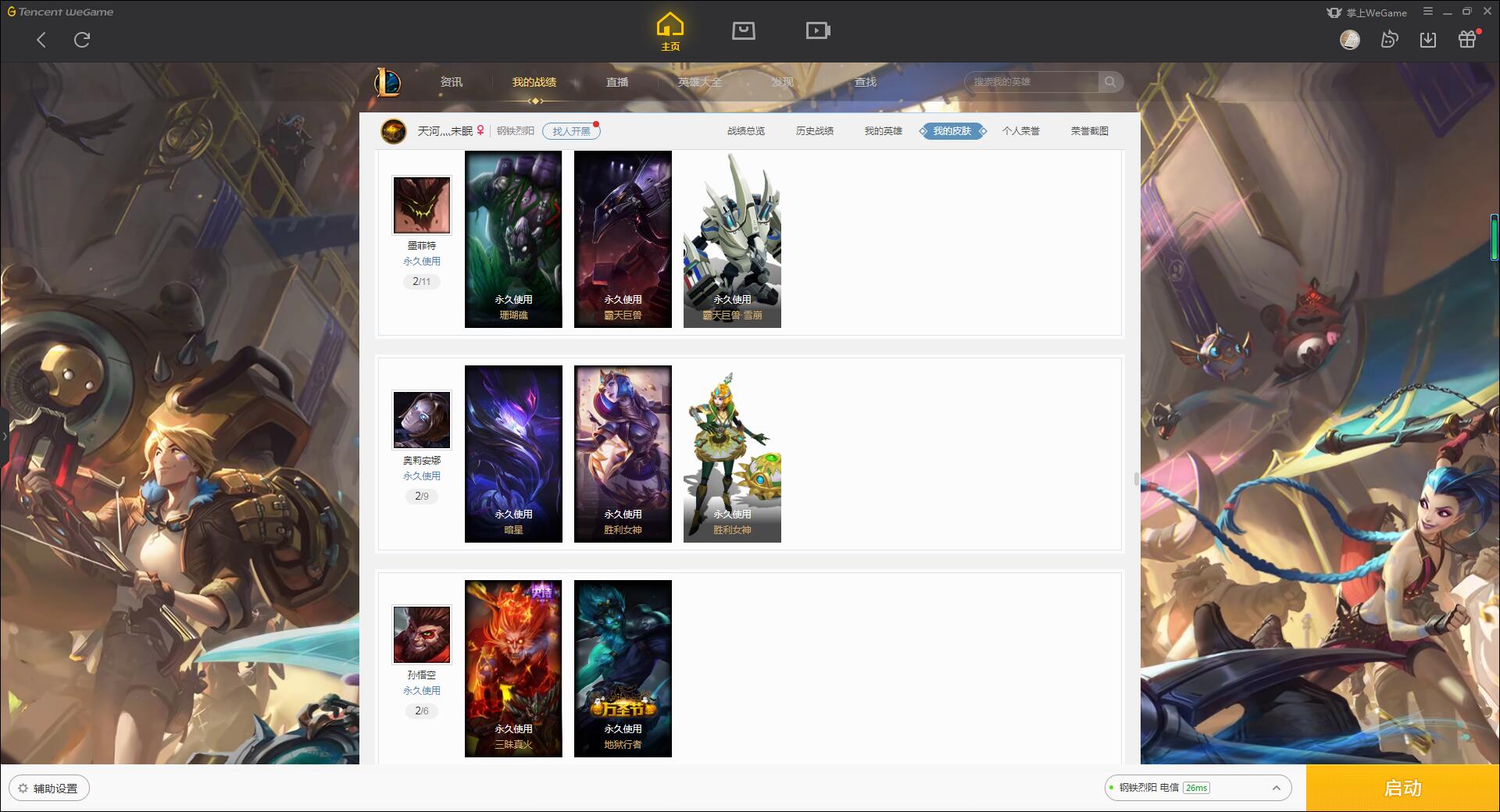Expand the 钢铁烈阳 电信 server dropdown
The width and height of the screenshot is (1500, 812).
click(1198, 788)
